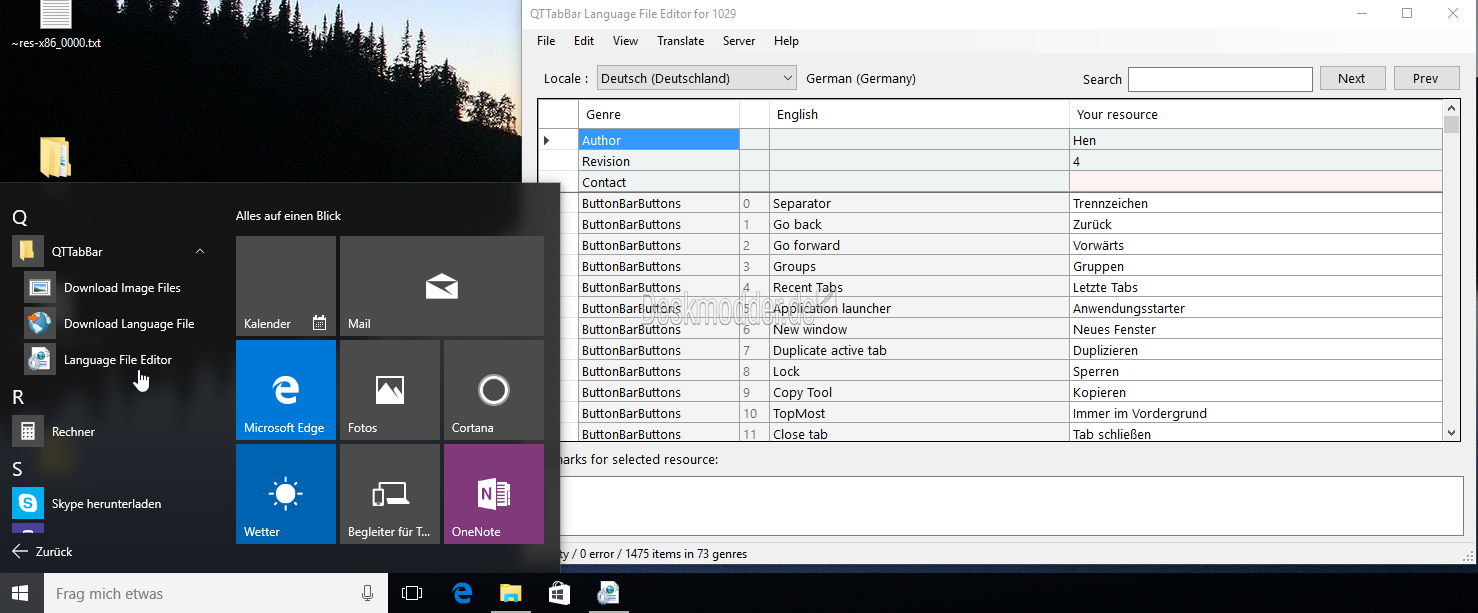The image size is (1478, 613).
Task: Select the 'Duplicate active tab' cell
Action: click(x=919, y=350)
